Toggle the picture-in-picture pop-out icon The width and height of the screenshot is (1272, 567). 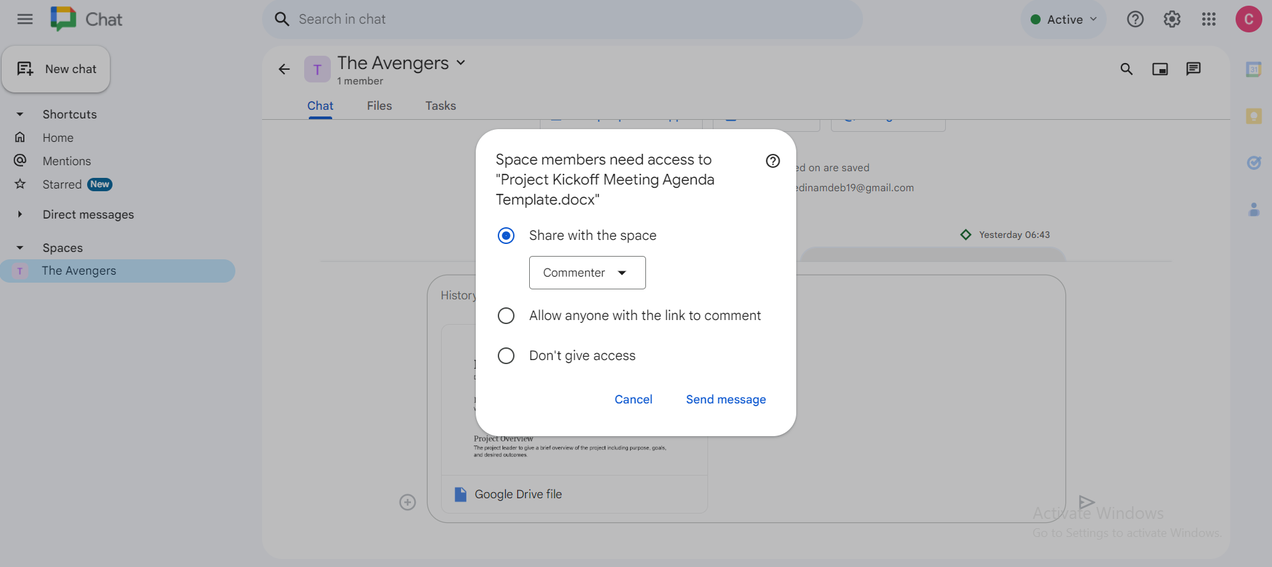1160,69
